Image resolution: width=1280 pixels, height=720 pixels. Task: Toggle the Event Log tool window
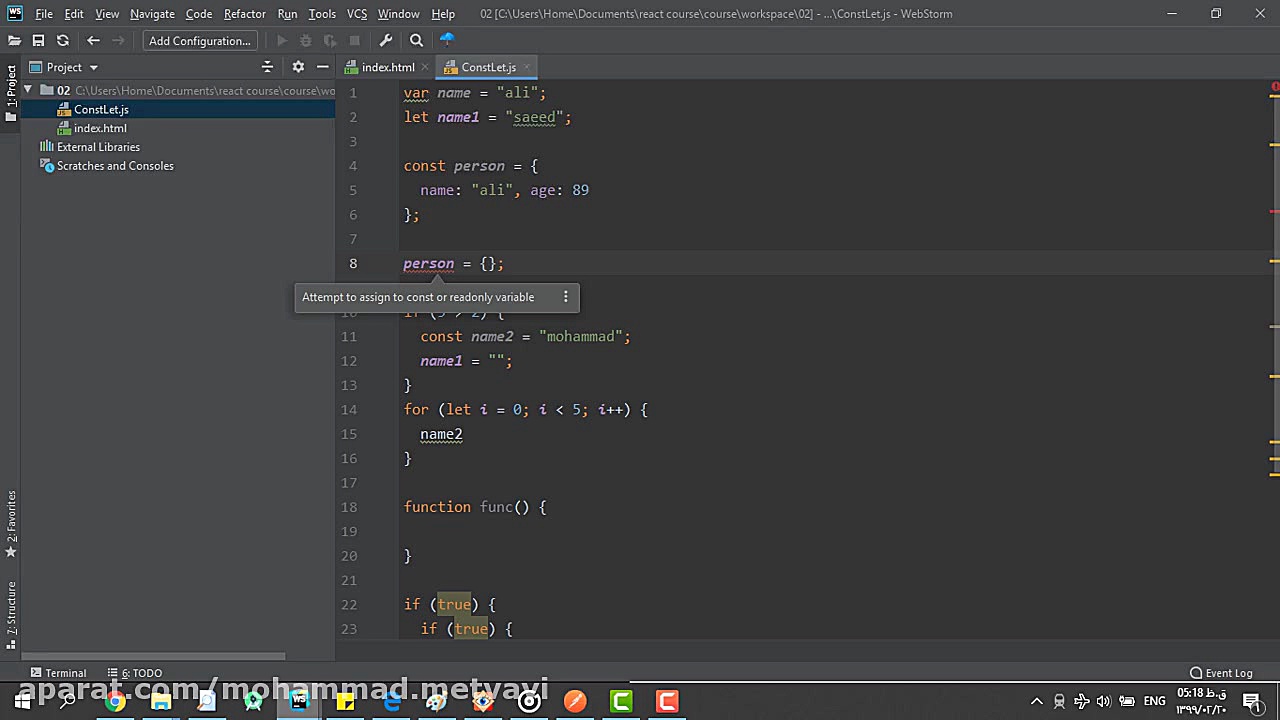point(1221,673)
